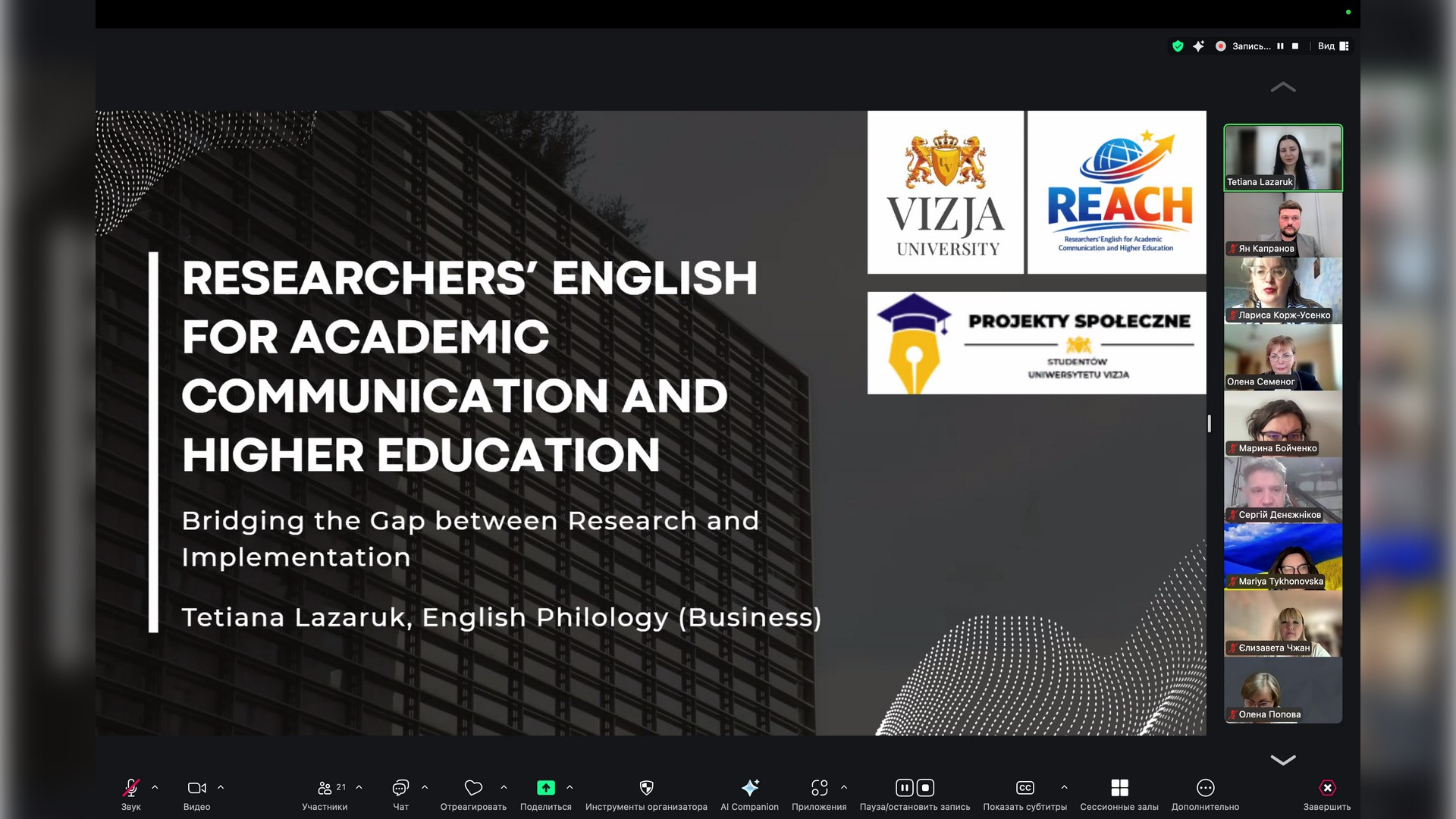Click the red End meeting button
1456x819 pixels.
pos(1327,788)
